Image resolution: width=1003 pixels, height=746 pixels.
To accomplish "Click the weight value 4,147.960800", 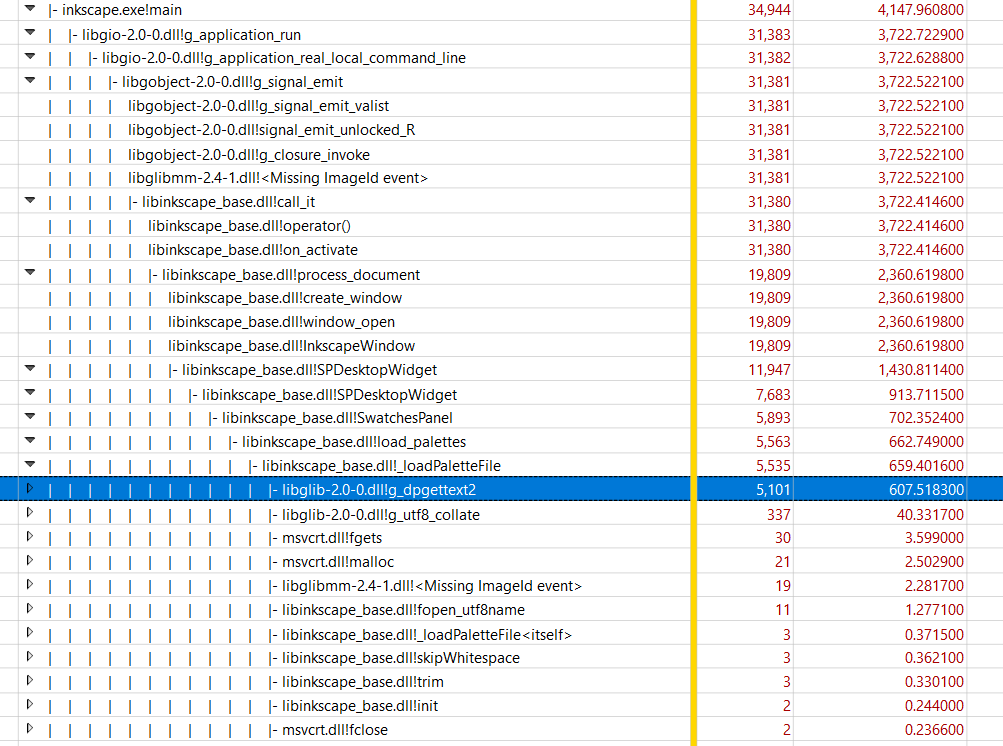I will point(920,10).
